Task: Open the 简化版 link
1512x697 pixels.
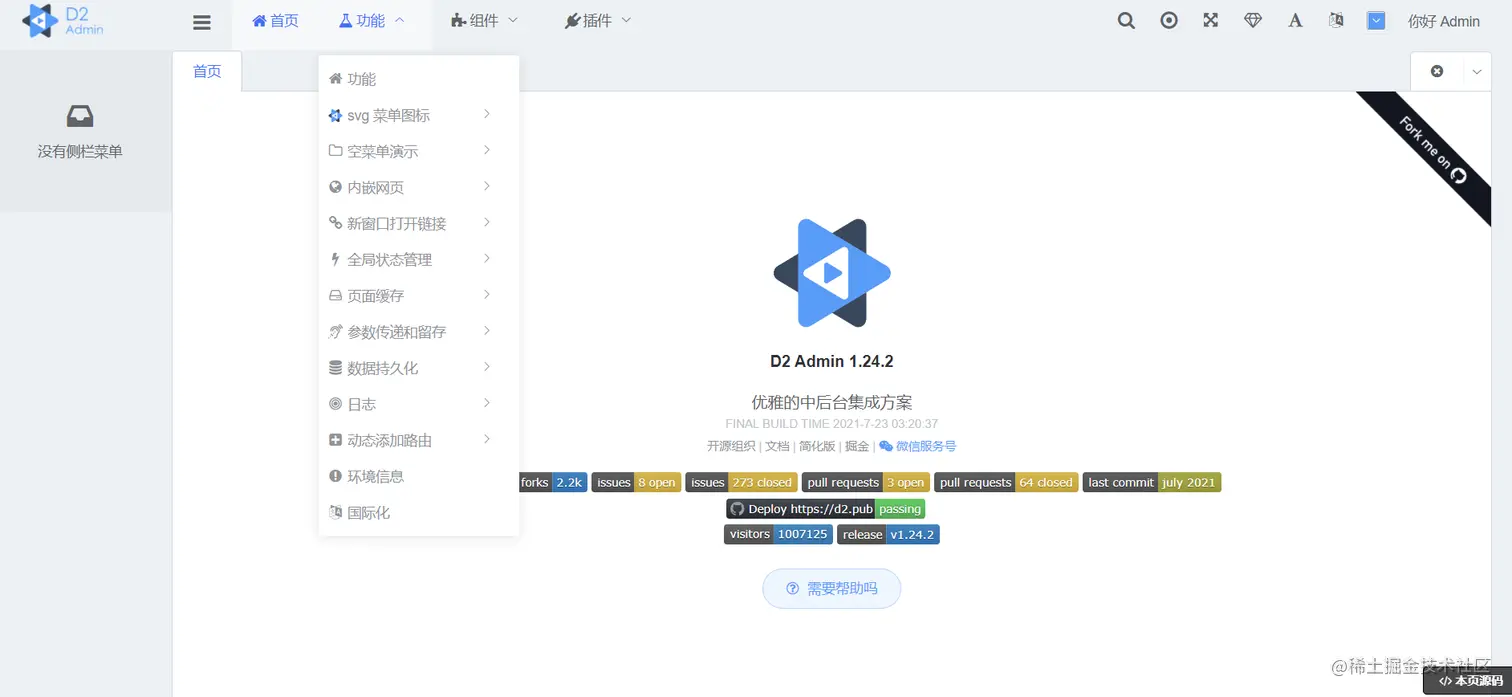Action: [817, 446]
